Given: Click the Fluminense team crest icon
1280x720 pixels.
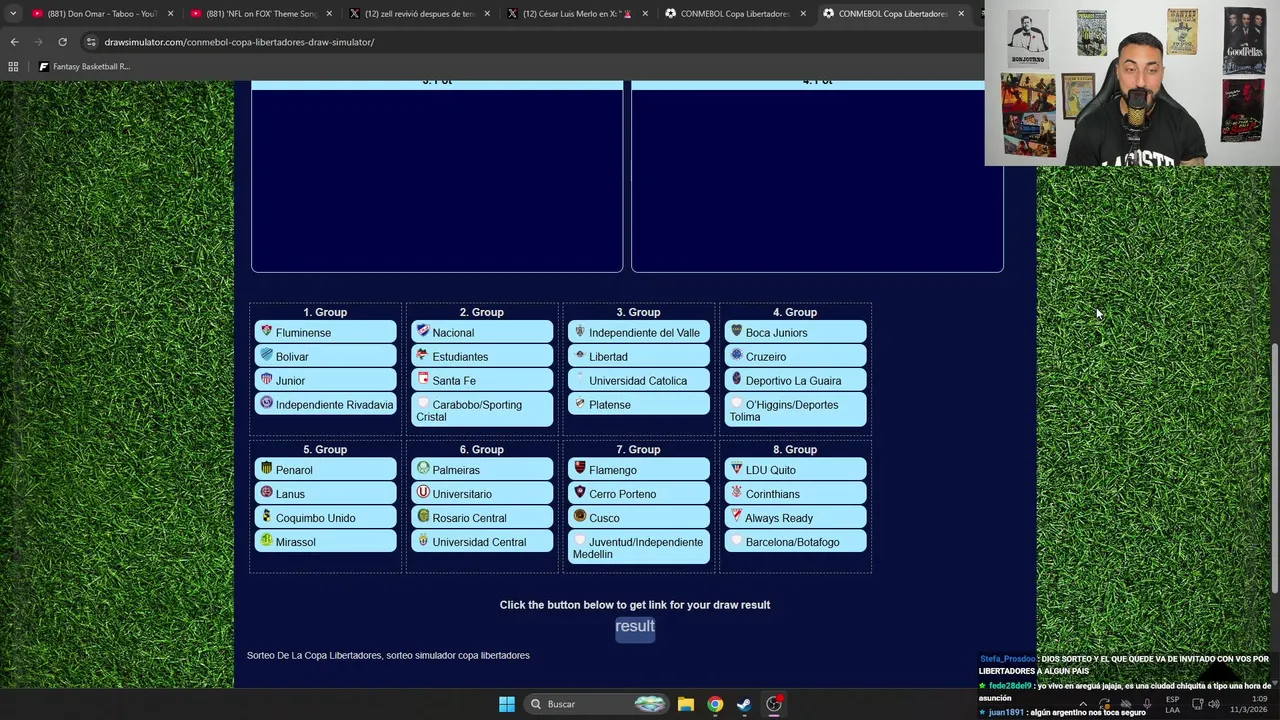Looking at the screenshot, I should pyautogui.click(x=266, y=331).
